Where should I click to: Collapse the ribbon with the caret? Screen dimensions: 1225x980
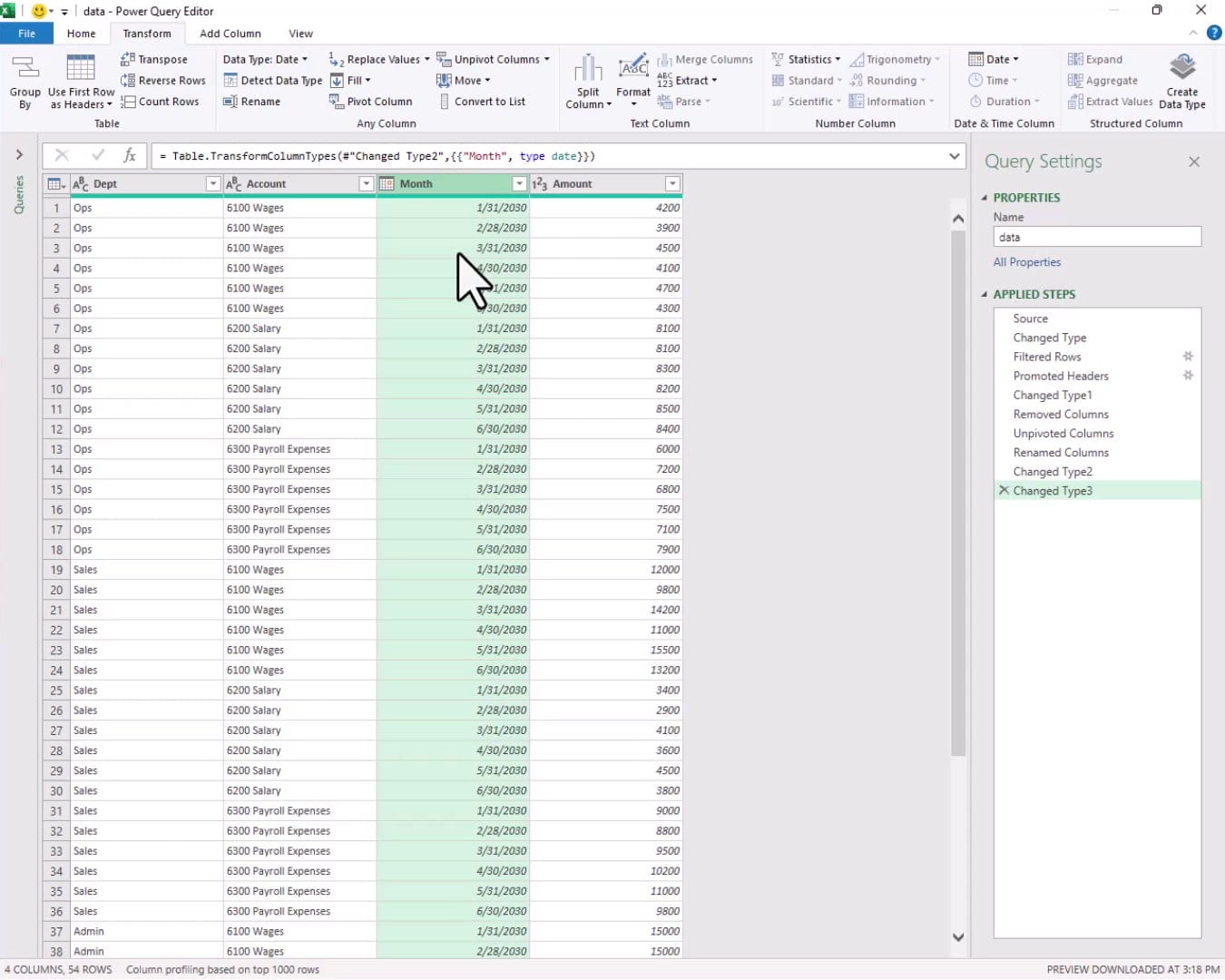(x=1193, y=33)
